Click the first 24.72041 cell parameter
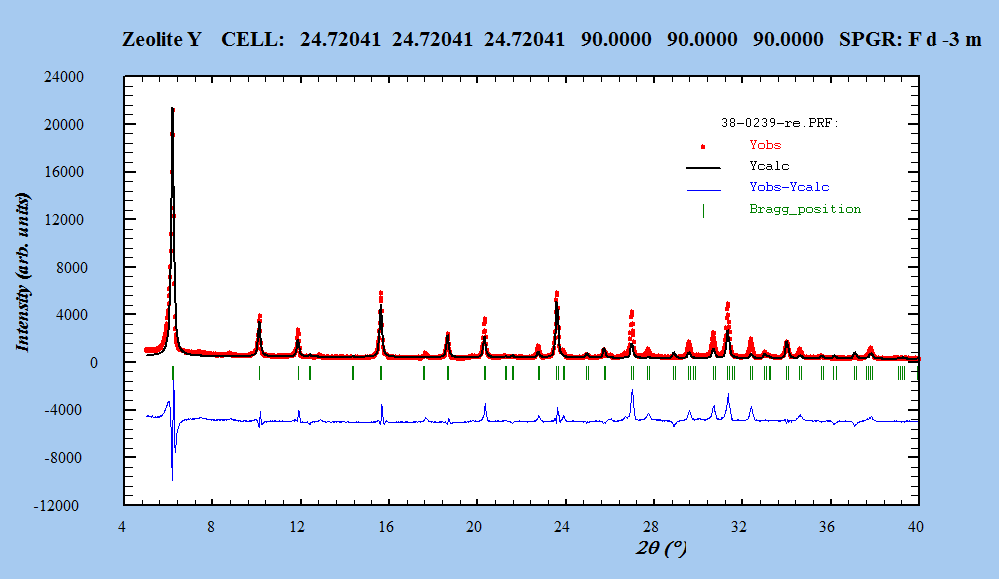Image resolution: width=999 pixels, height=579 pixels. [x=340, y=39]
